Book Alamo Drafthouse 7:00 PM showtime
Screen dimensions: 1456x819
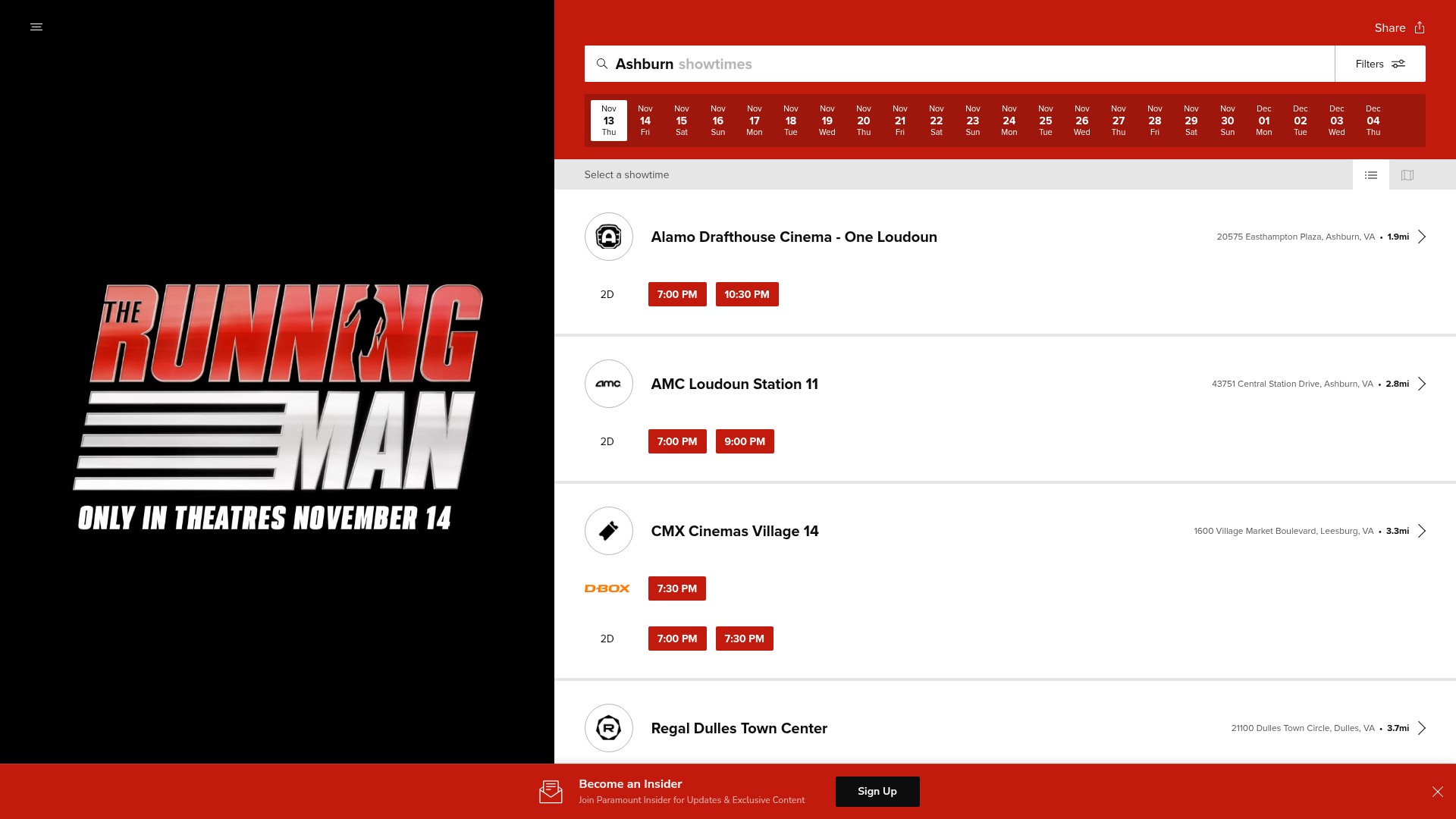[677, 294]
